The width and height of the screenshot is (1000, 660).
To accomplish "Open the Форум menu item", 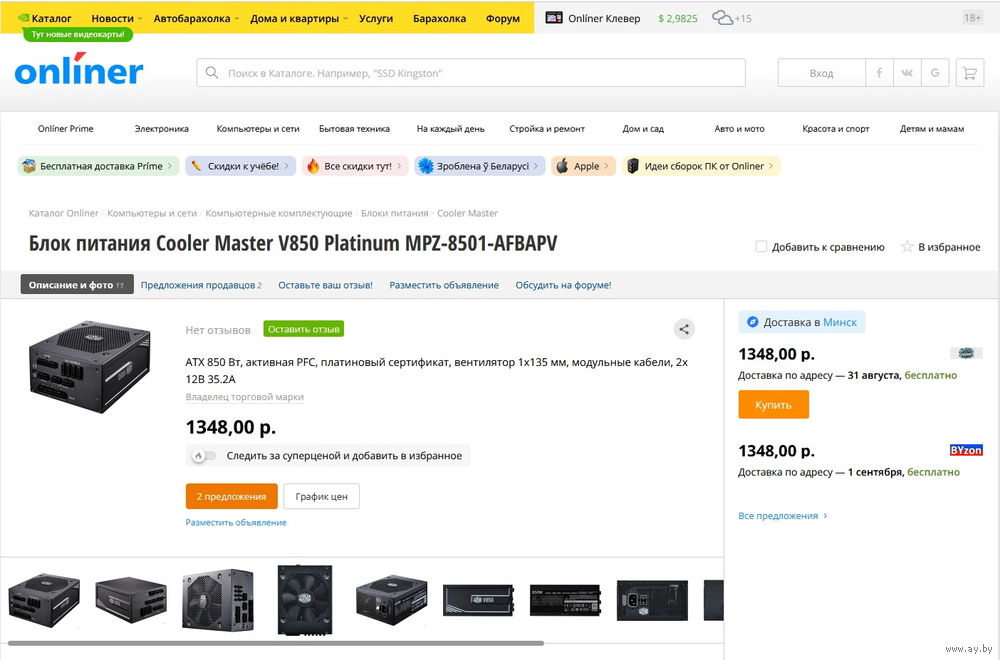I will [503, 18].
